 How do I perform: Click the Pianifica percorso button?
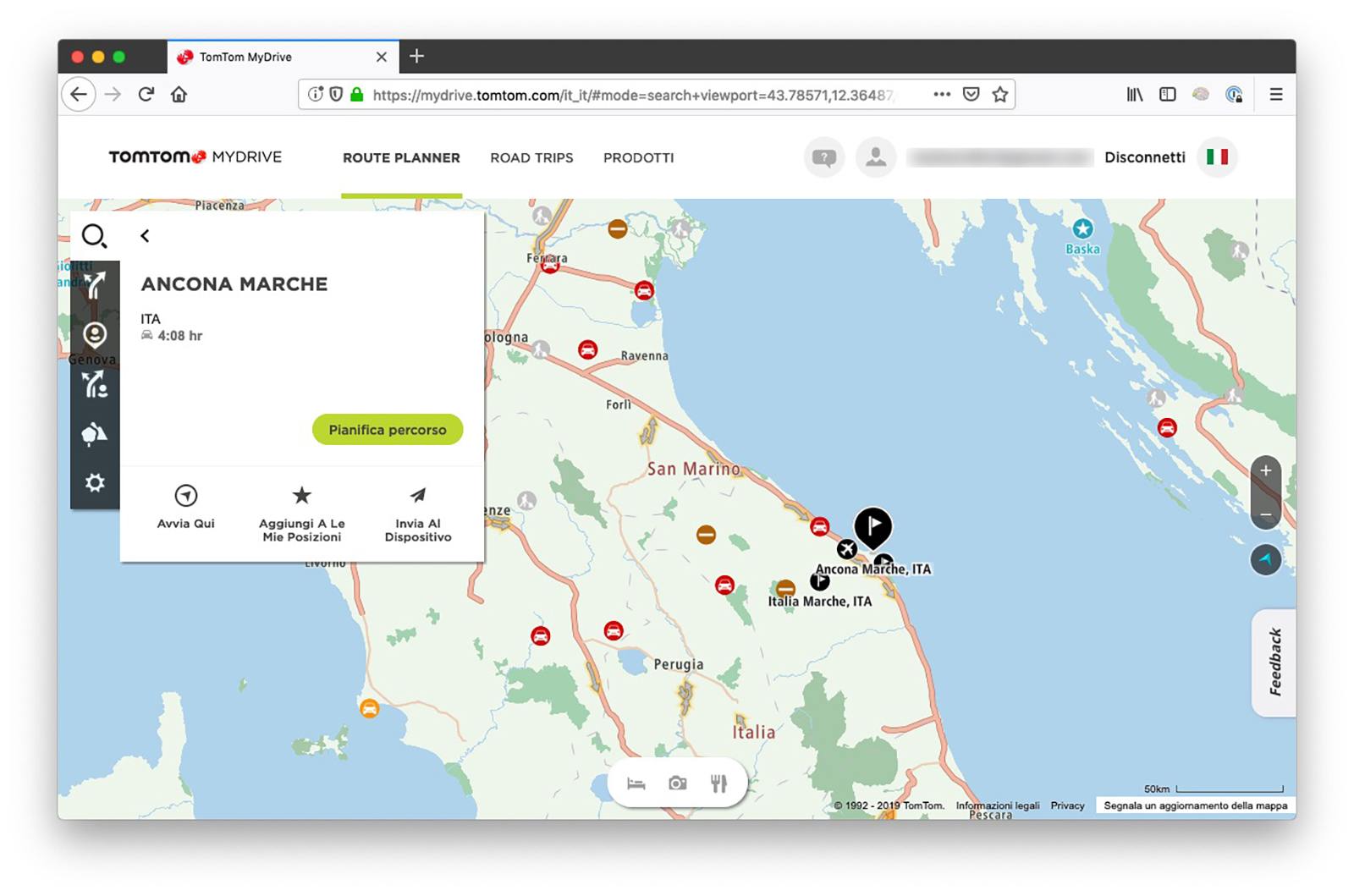[388, 430]
